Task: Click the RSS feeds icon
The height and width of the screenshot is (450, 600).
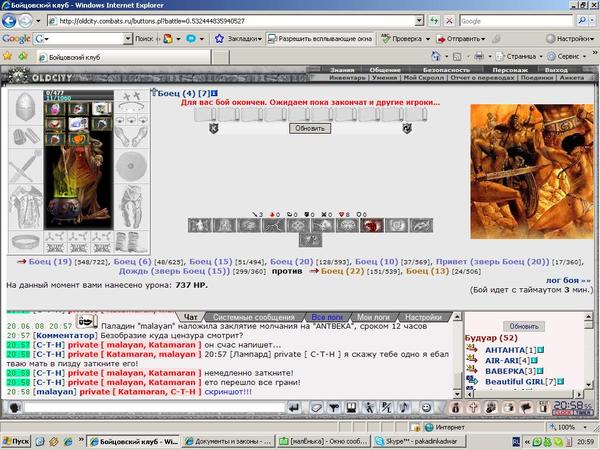Action: coord(457,57)
